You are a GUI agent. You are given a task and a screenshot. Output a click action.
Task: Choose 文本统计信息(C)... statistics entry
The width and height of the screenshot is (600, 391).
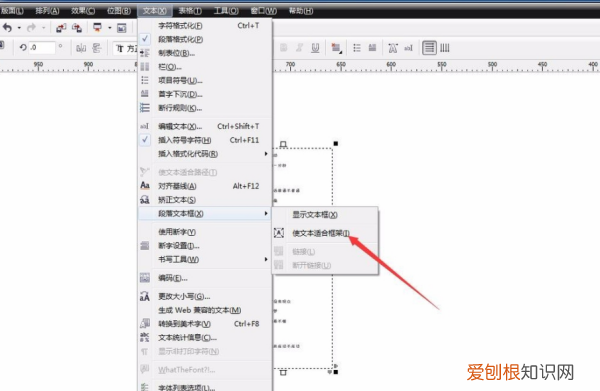pyautogui.click(x=205, y=338)
